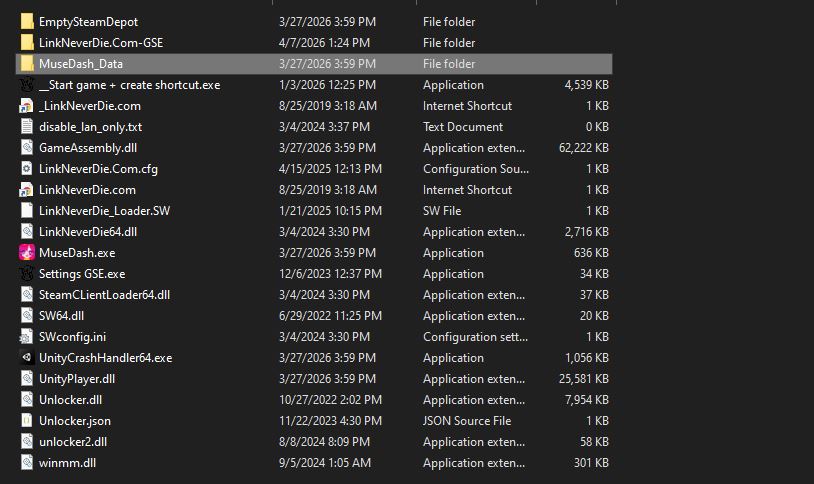Click the size '62,222 KB'

pyautogui.click(x=584, y=148)
